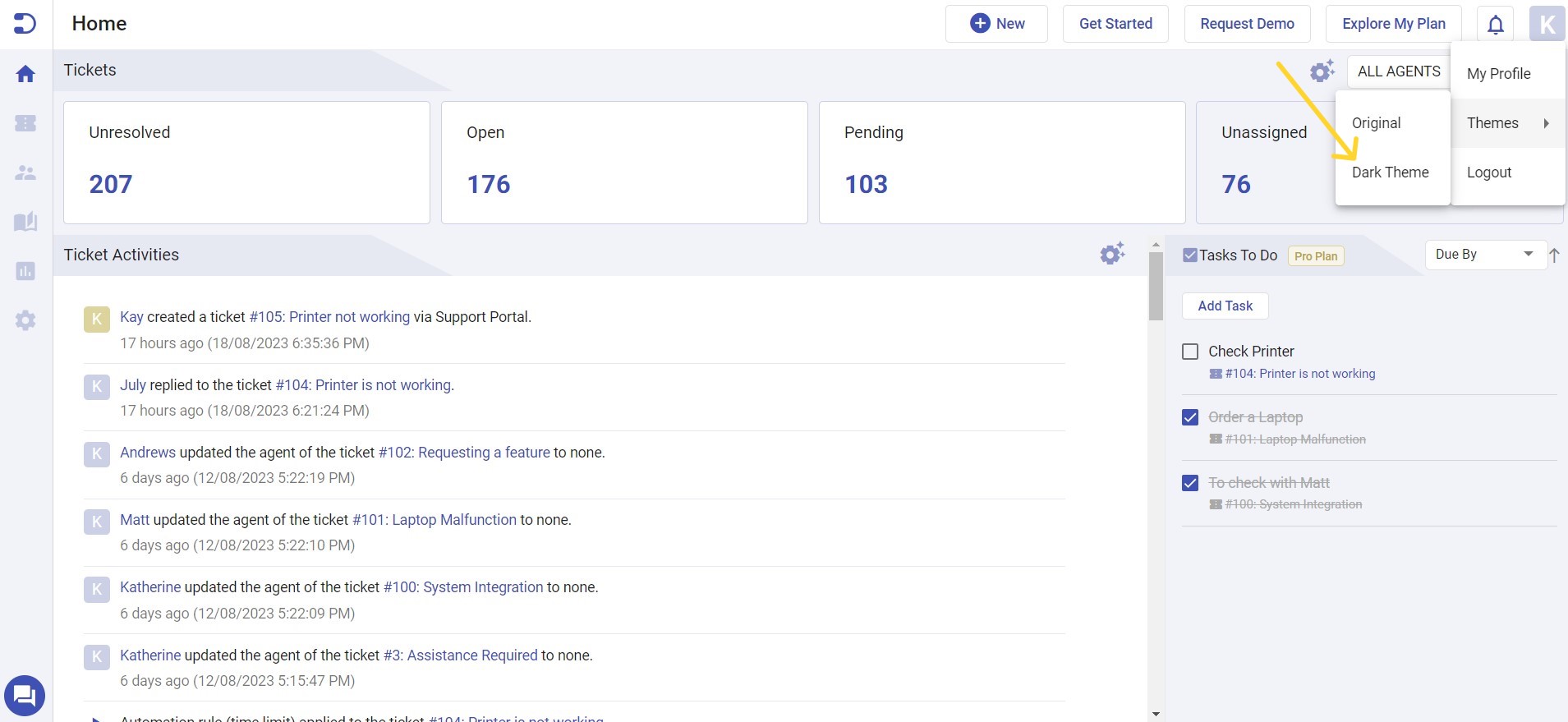Open the Contacts icon in sidebar
This screenshot has height=722, width=1568.
tap(25, 172)
